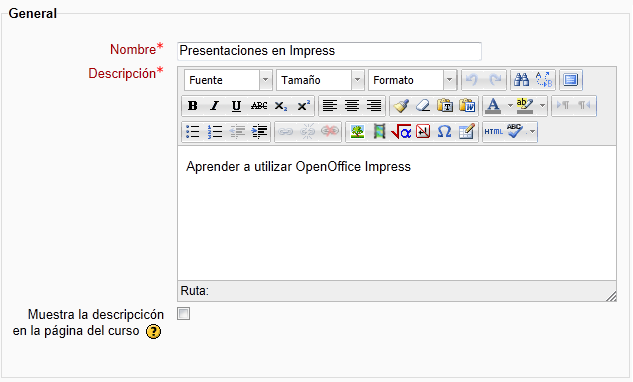Open the Tamaño size dropdown

pyautogui.click(x=320, y=80)
